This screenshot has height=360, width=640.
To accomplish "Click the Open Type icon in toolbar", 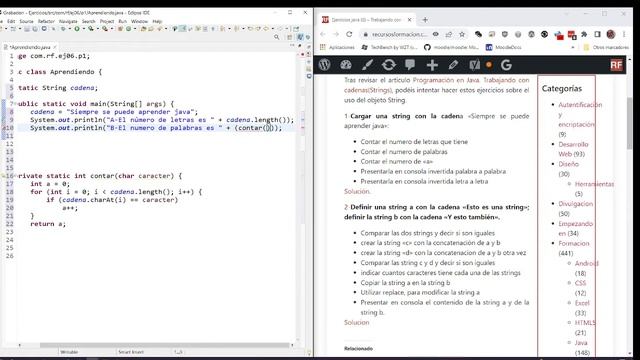I will pyautogui.click(x=143, y=29).
